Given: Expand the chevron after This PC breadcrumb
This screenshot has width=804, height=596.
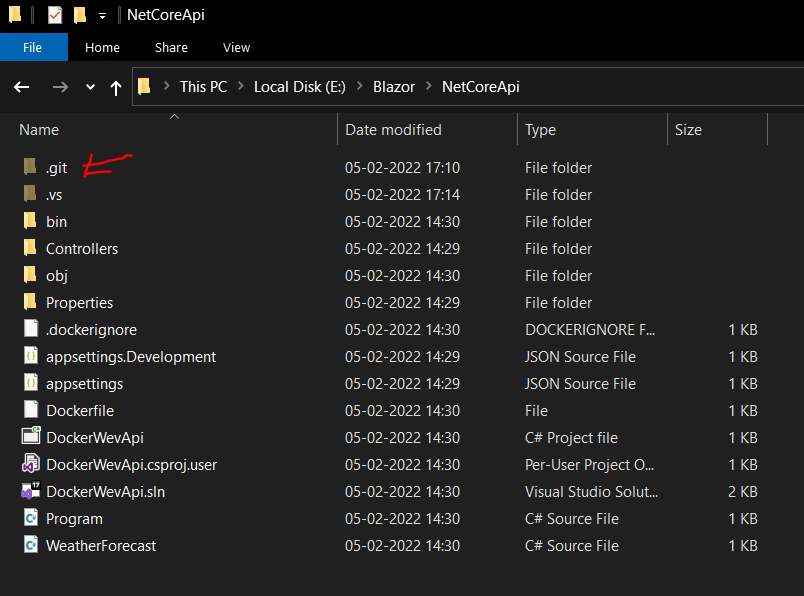Looking at the screenshot, I should click(240, 86).
